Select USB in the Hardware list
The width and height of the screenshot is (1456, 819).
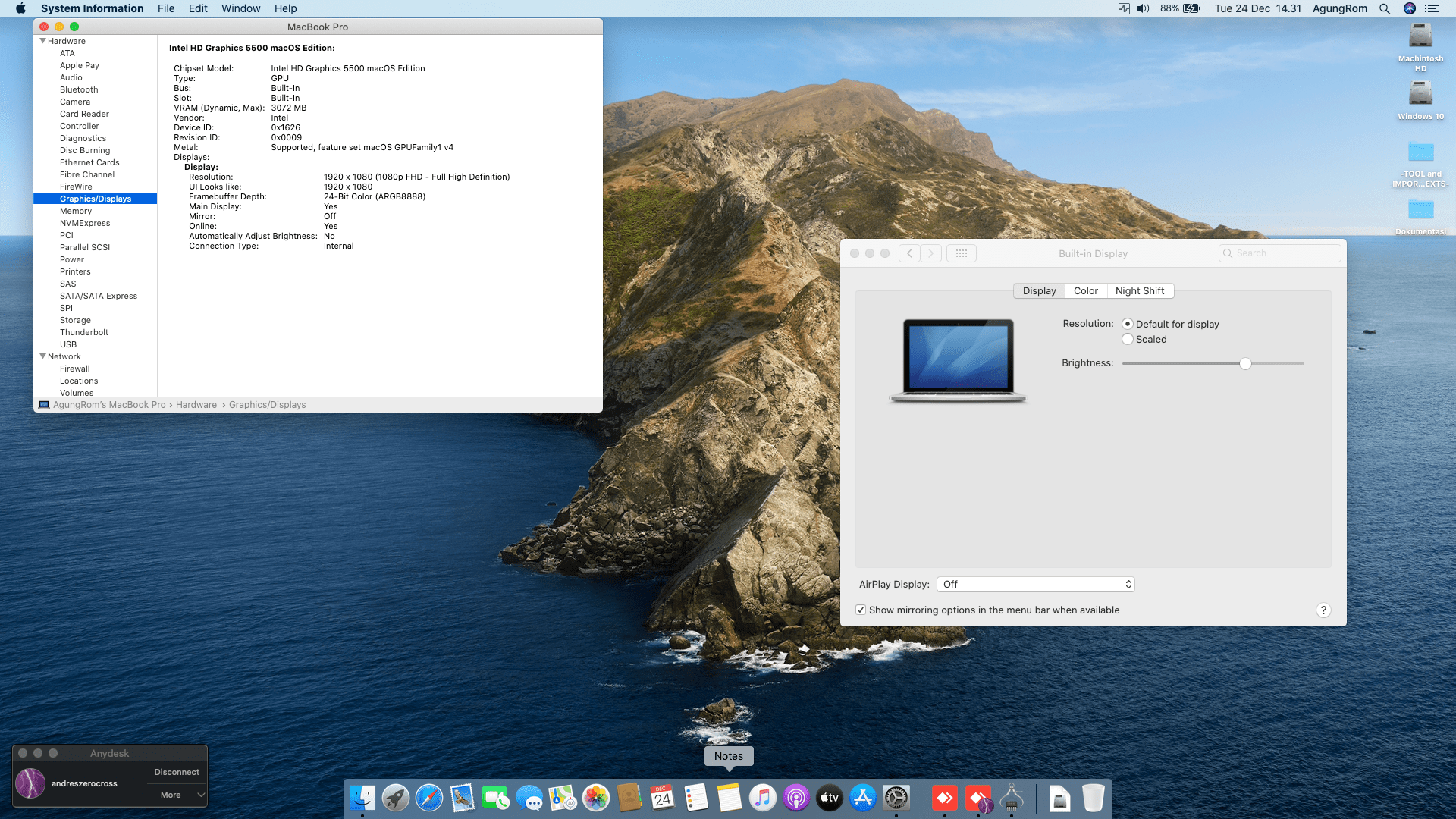tap(68, 344)
